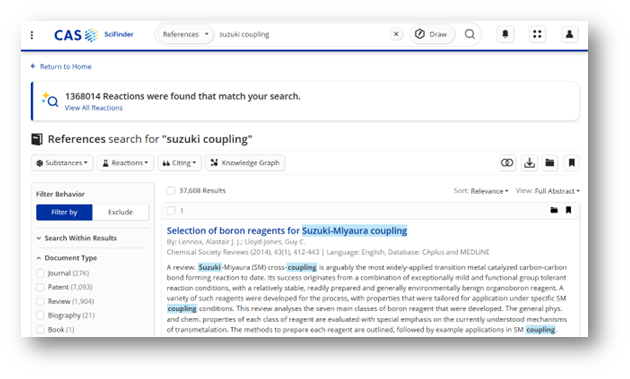
Task: Open the notifications bell icon
Action: click(x=505, y=34)
